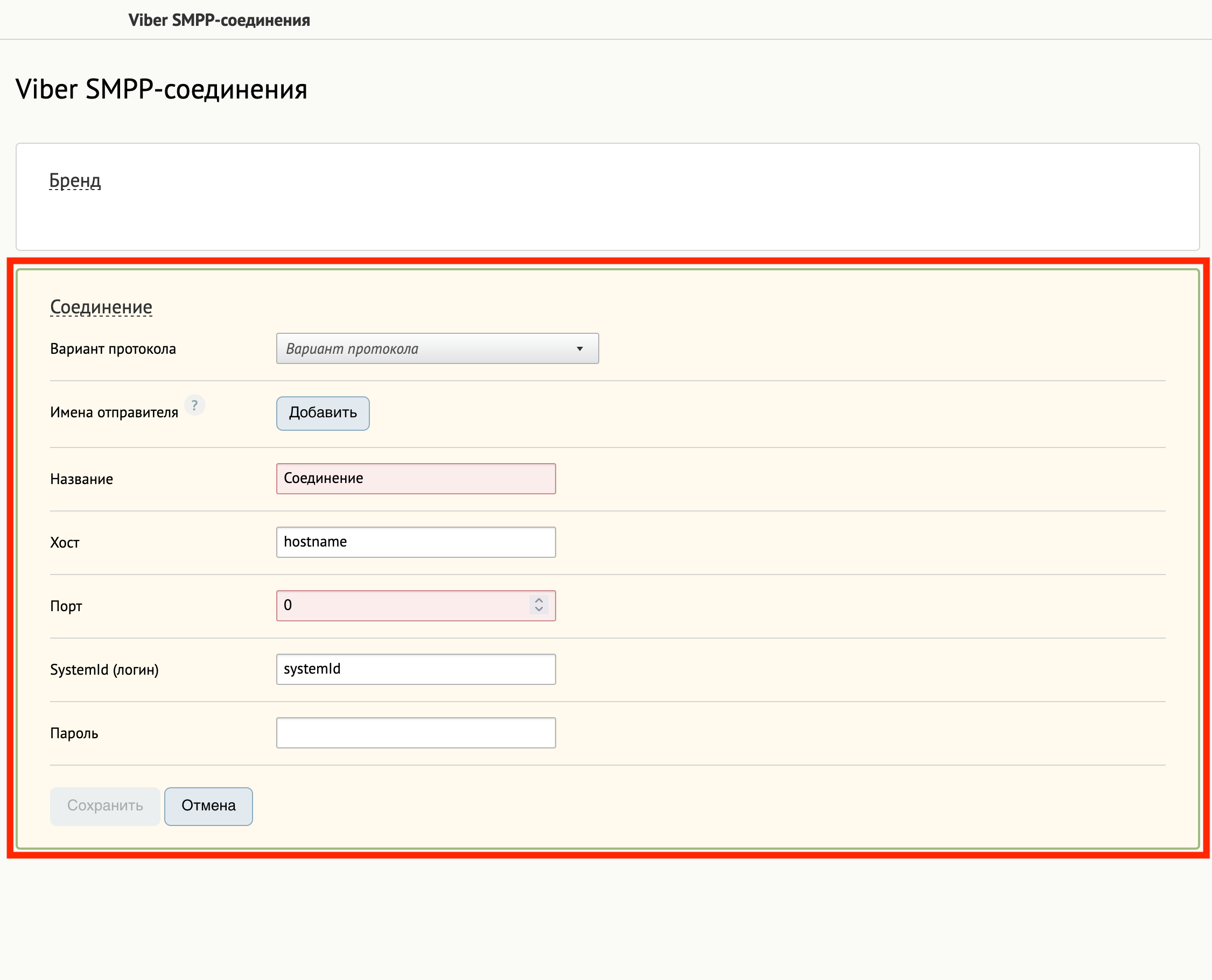This screenshot has height=980, width=1212.
Task: Click into the Порт number field
Action: click(x=416, y=606)
